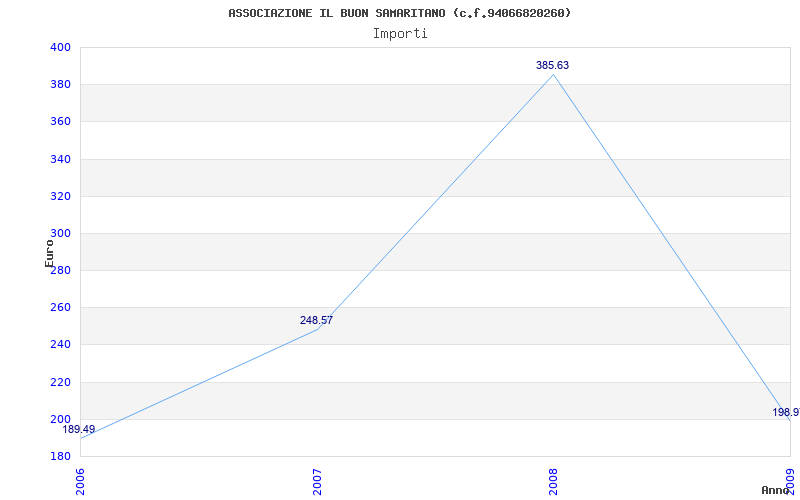Click the 2006 x-axis label
The height and width of the screenshot is (500, 800).
tap(81, 482)
